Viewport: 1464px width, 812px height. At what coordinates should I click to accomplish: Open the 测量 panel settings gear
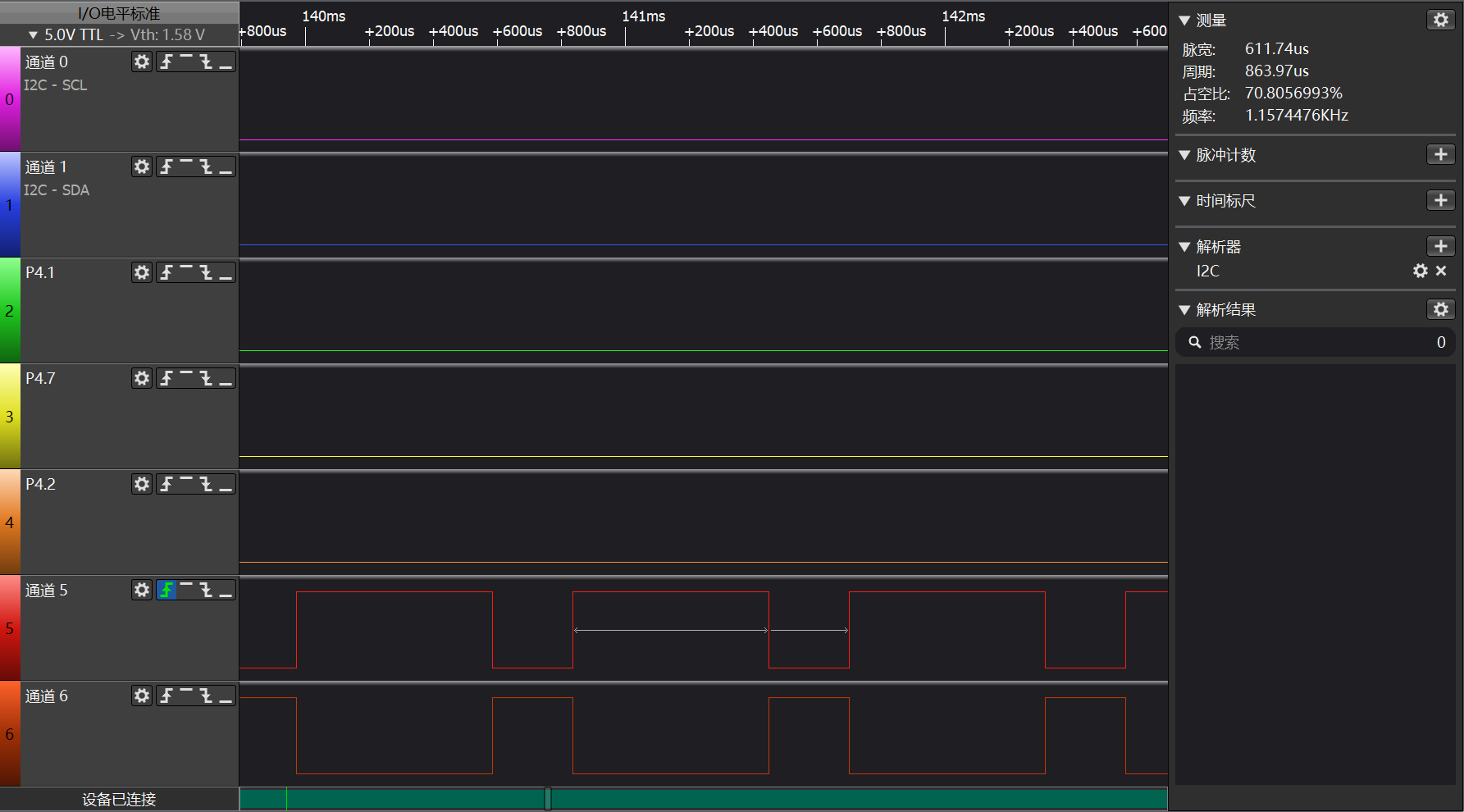[1441, 20]
